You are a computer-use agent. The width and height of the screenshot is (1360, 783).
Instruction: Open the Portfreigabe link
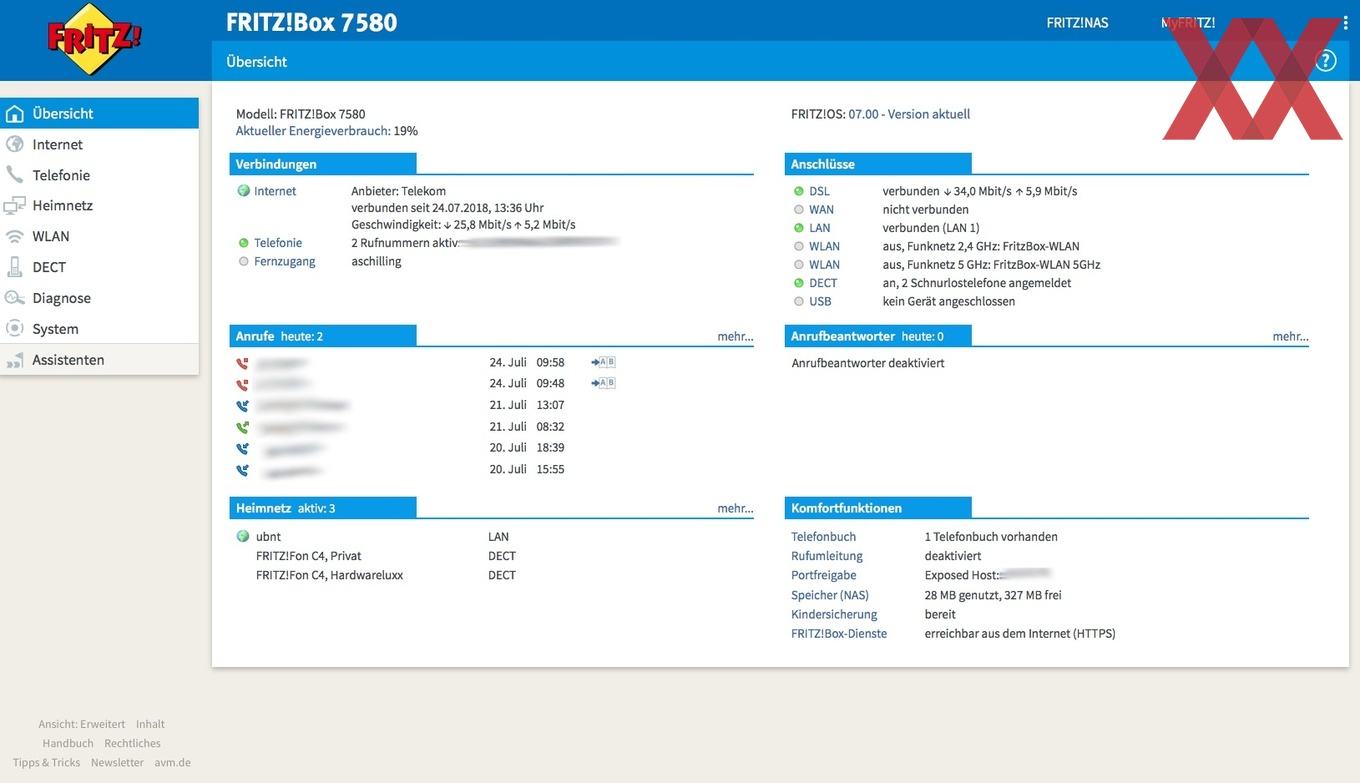click(x=824, y=575)
